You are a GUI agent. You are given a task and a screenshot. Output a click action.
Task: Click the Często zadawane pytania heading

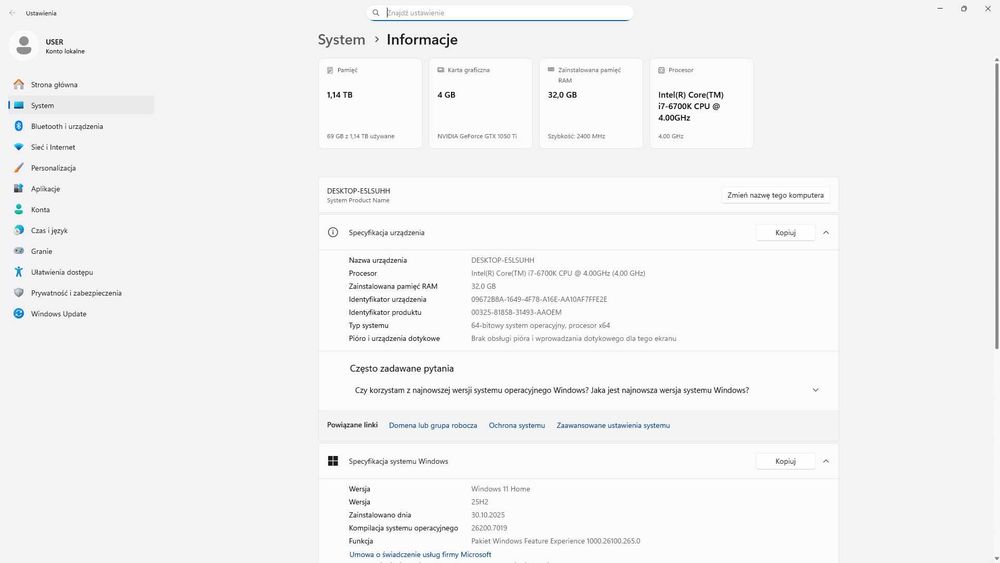point(402,369)
